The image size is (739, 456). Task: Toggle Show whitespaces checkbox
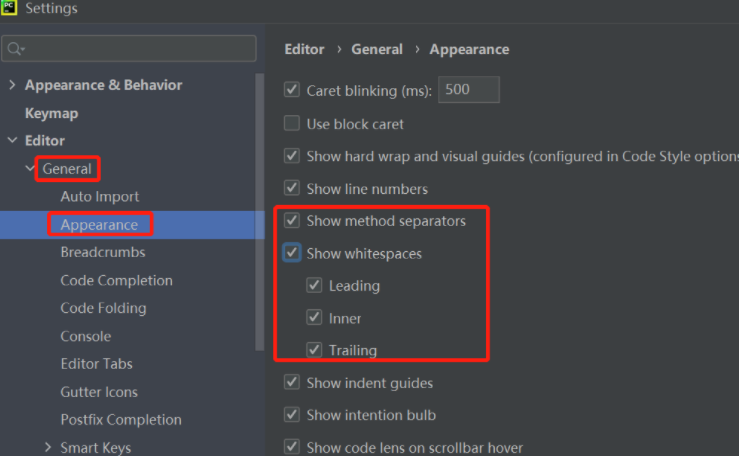click(x=292, y=253)
